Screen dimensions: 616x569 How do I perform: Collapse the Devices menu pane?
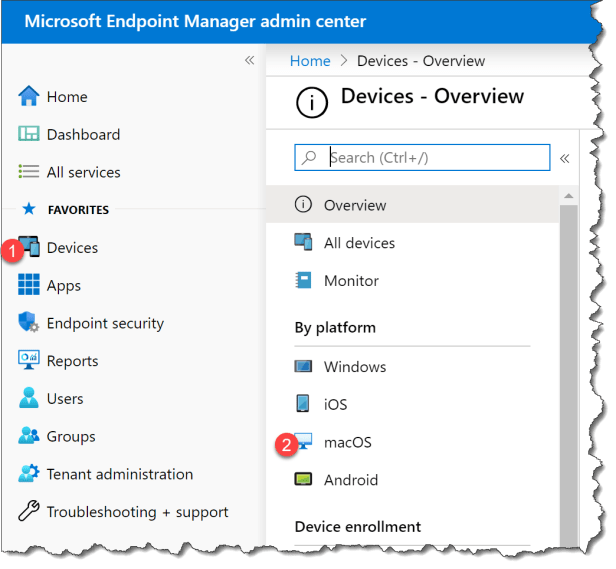(565, 158)
